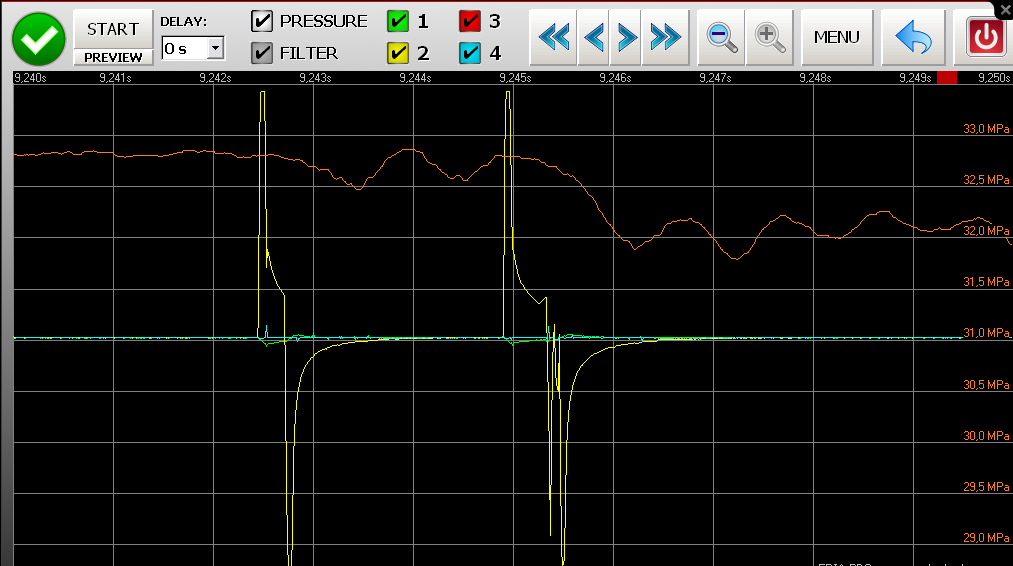Open the DELAY dropdown arrow
The width and height of the screenshot is (1013, 566).
(x=215, y=48)
